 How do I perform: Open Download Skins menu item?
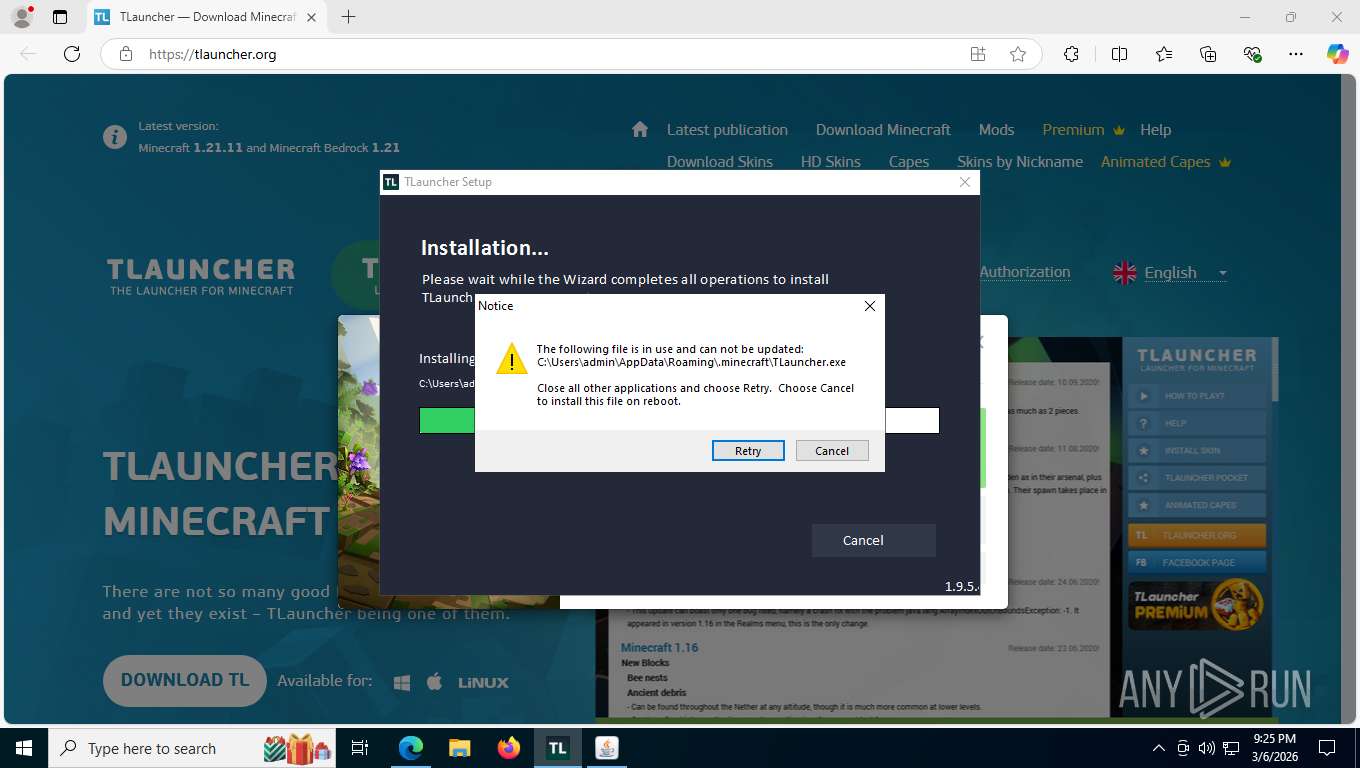tap(720, 162)
